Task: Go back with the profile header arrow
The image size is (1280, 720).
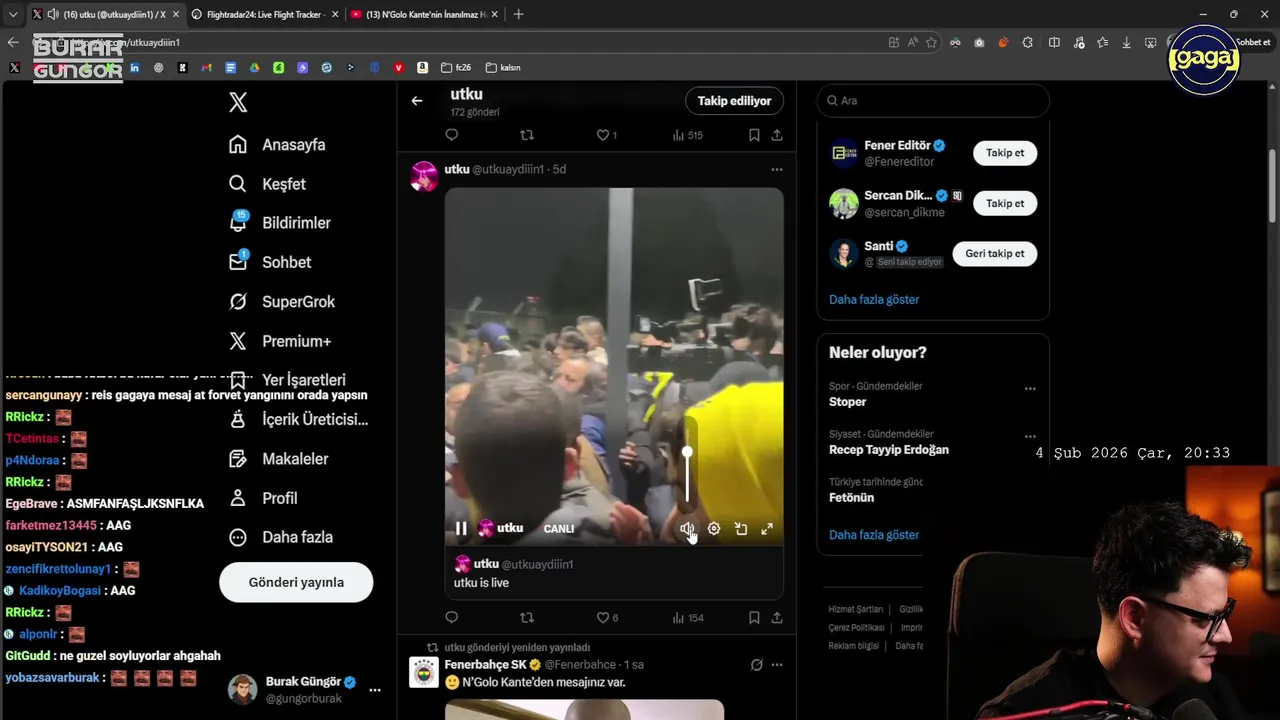Action: point(417,100)
